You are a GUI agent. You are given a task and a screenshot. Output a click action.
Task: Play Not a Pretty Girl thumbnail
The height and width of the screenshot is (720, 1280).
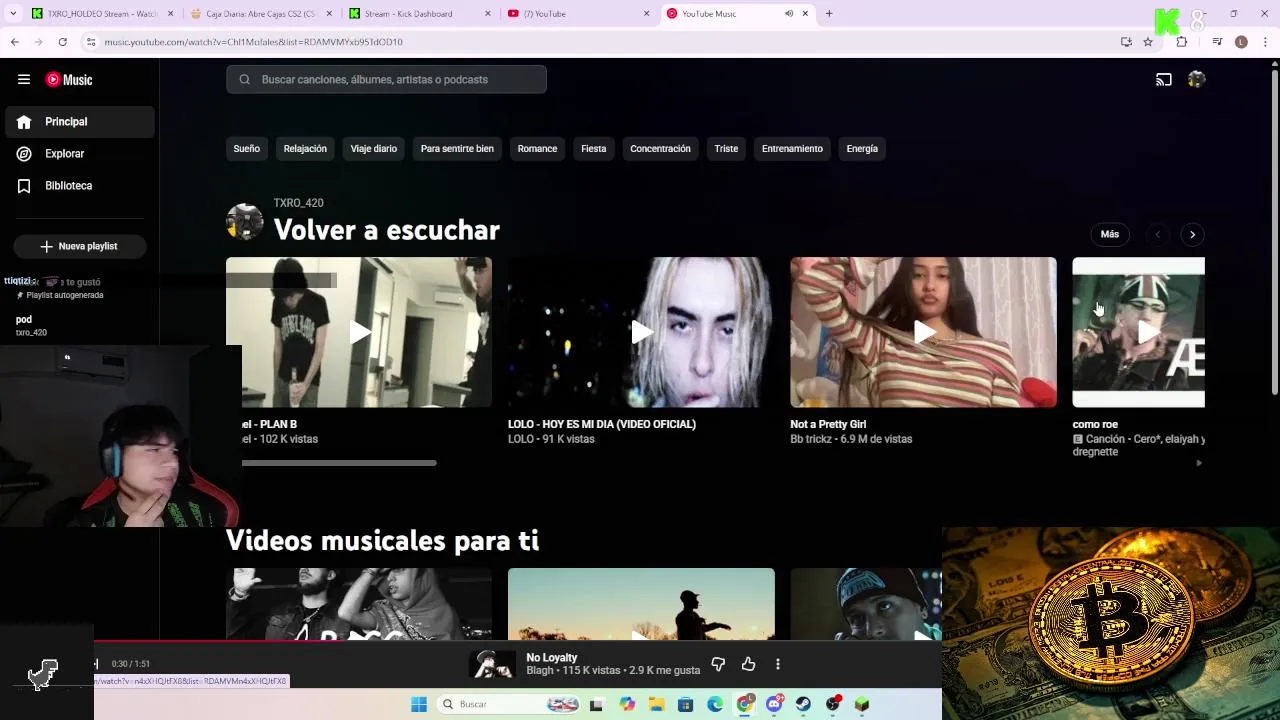point(923,332)
